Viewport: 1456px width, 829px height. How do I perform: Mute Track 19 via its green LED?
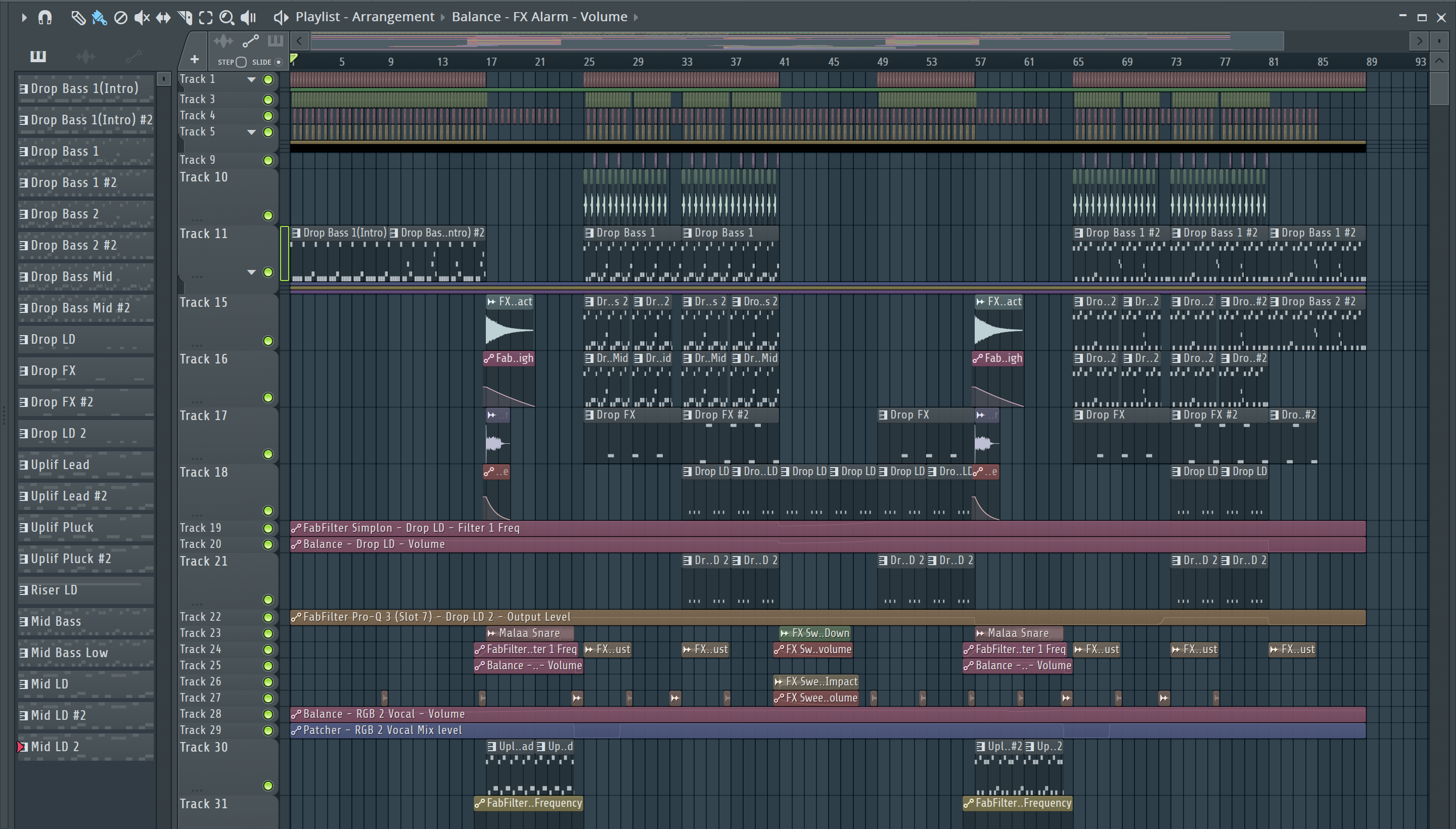267,528
